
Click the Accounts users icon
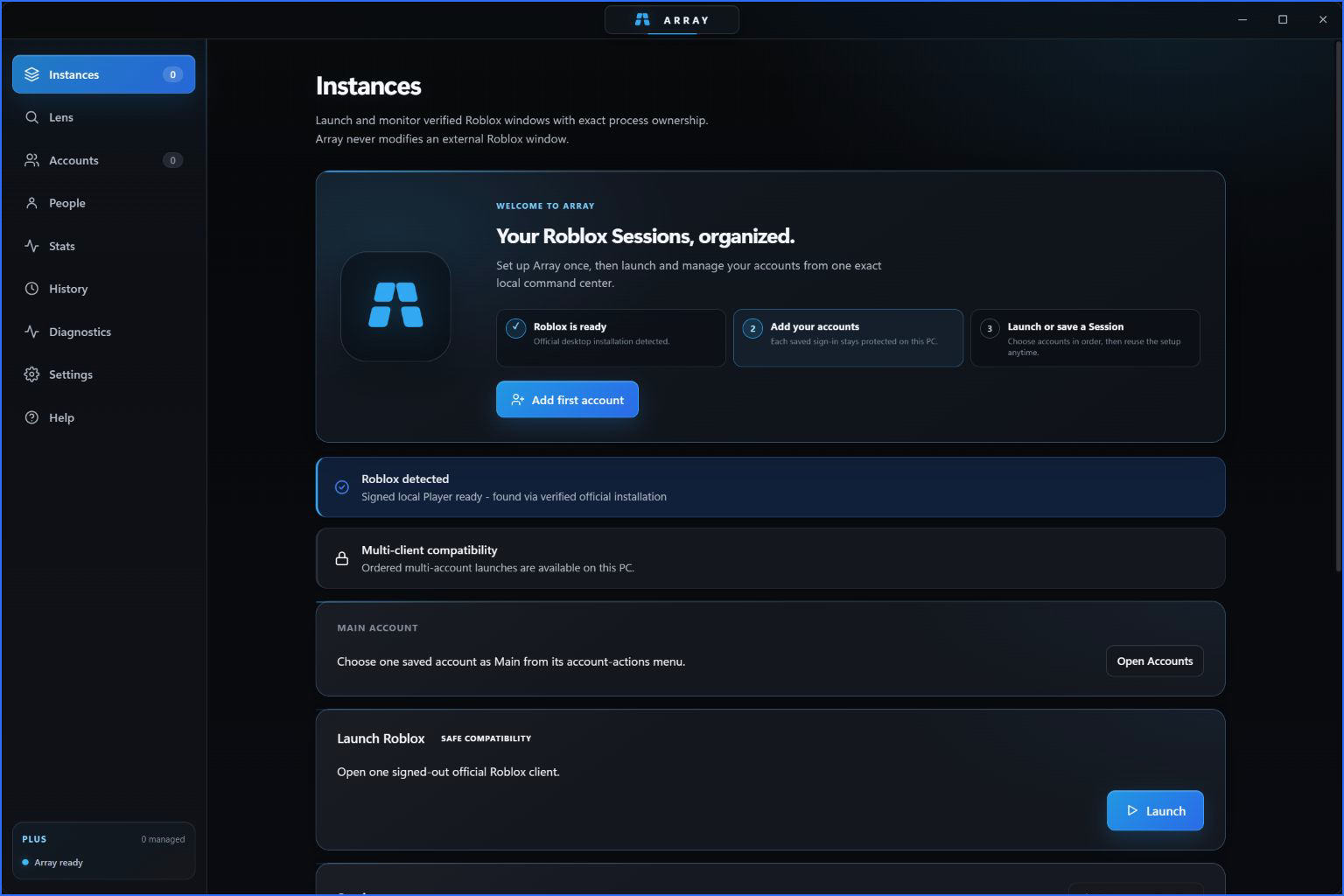point(32,160)
